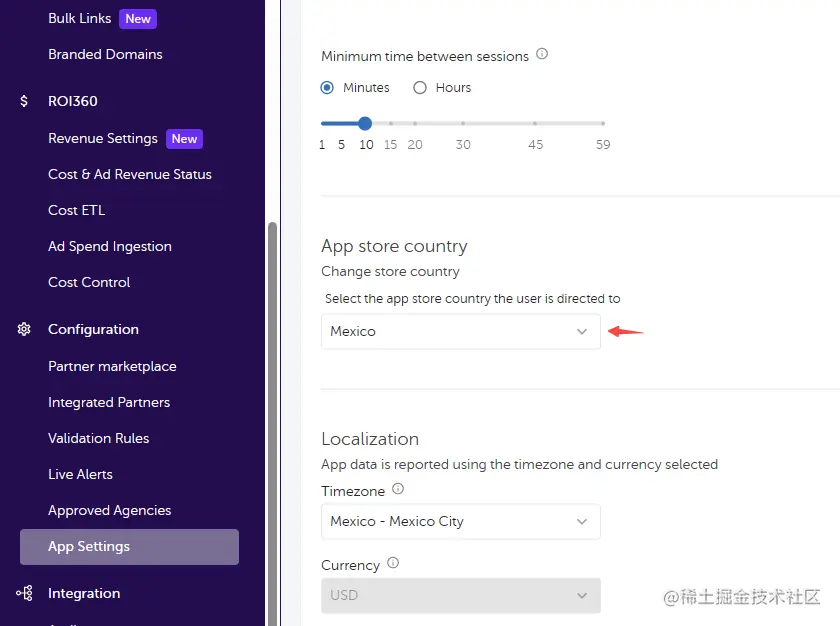This screenshot has width=840, height=626.
Task: Click the Integration section header
Action: (x=84, y=593)
